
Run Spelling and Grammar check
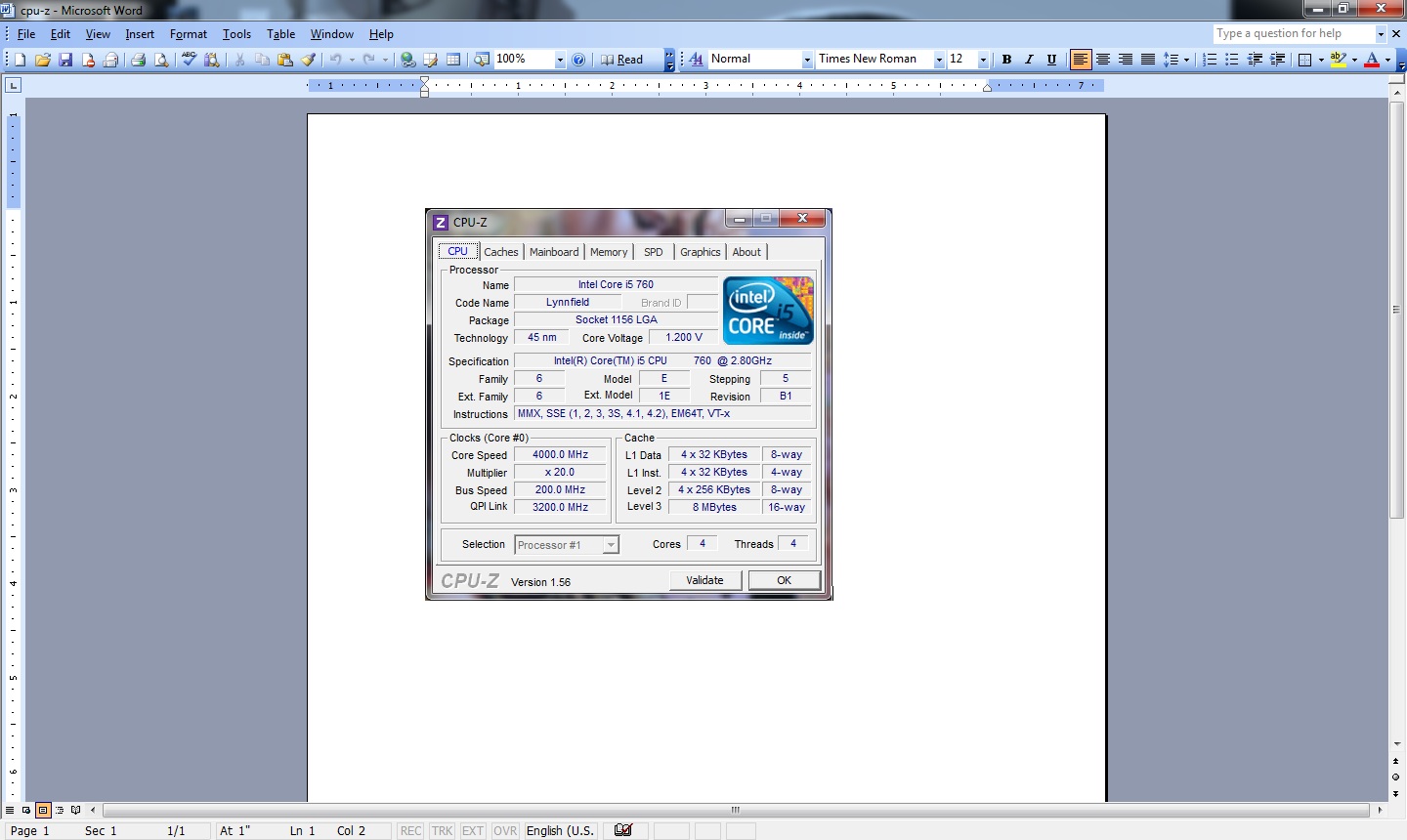tap(189, 60)
